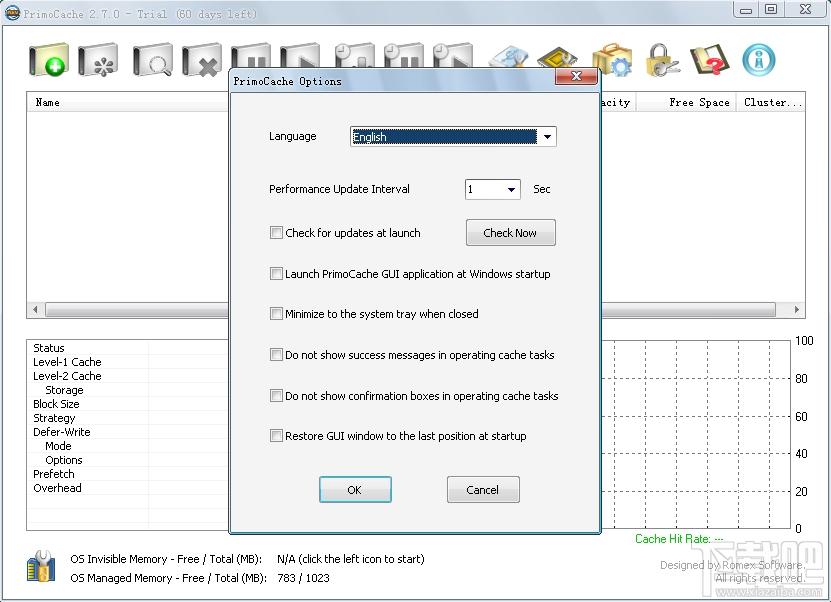Screen dimensions: 831x602
Task: Click the Defer-Write row
Action: tap(128, 432)
